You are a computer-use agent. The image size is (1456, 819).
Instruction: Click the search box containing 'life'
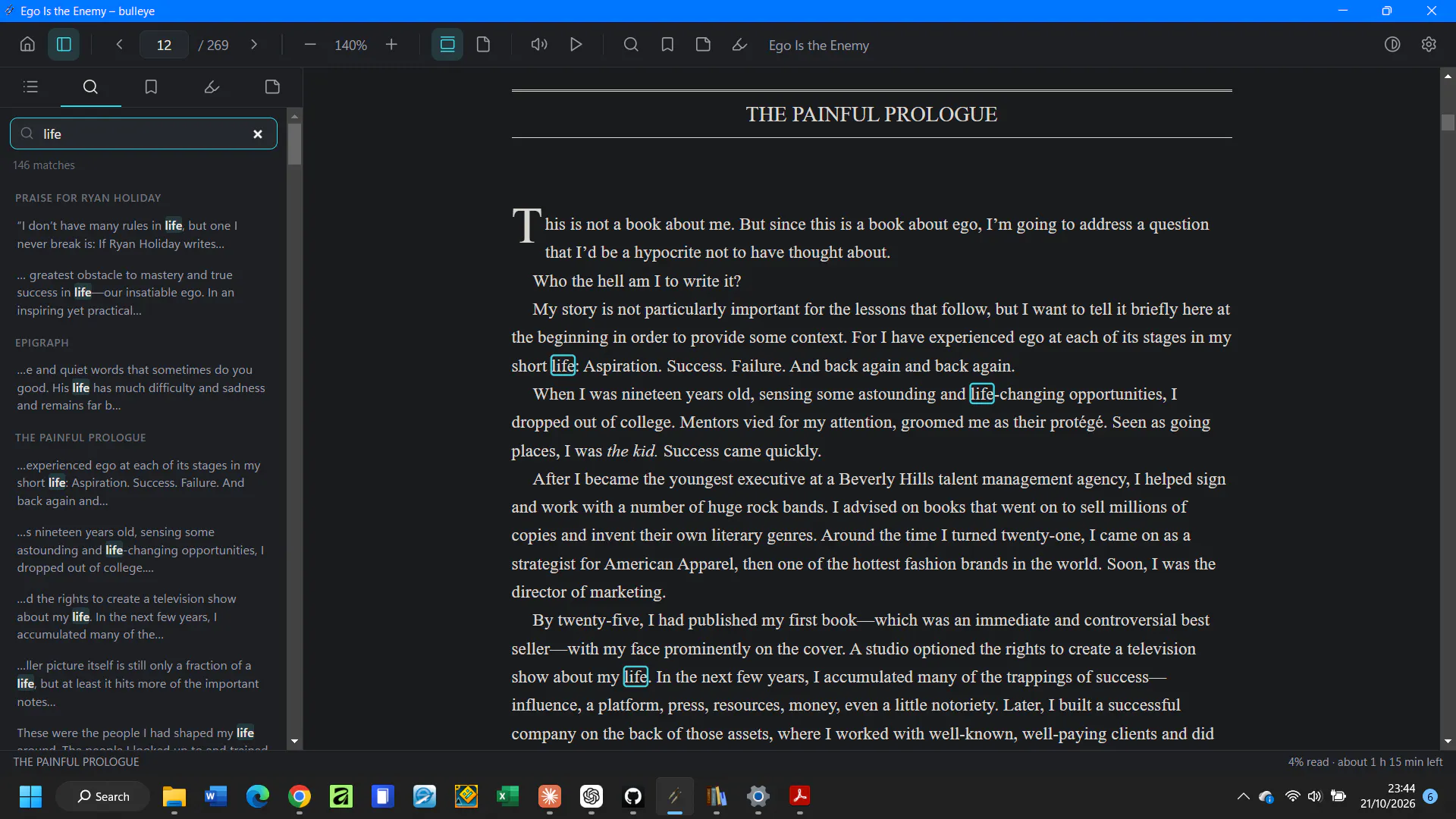(x=143, y=134)
